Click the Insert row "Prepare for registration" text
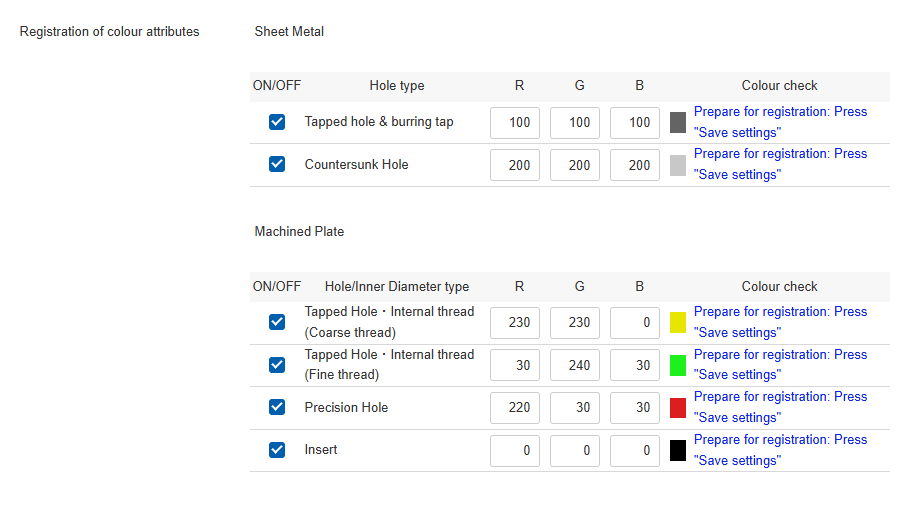The width and height of the screenshot is (913, 507). click(780, 440)
